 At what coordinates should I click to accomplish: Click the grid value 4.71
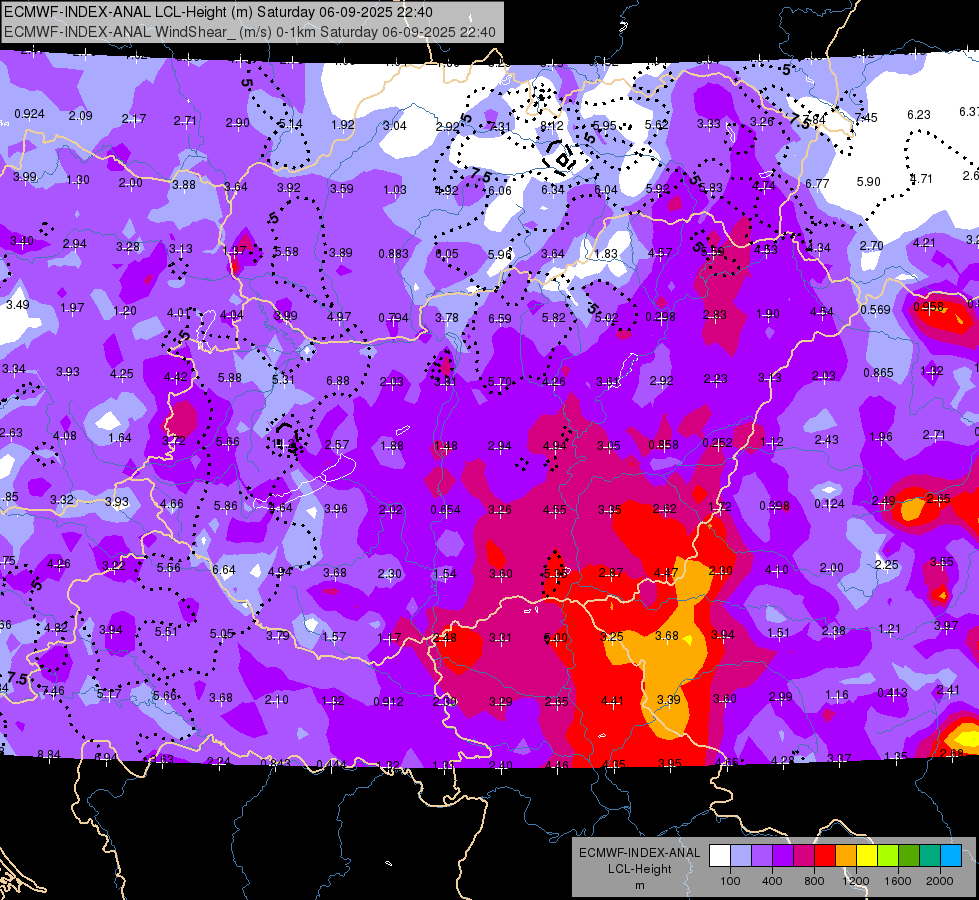tap(921, 179)
